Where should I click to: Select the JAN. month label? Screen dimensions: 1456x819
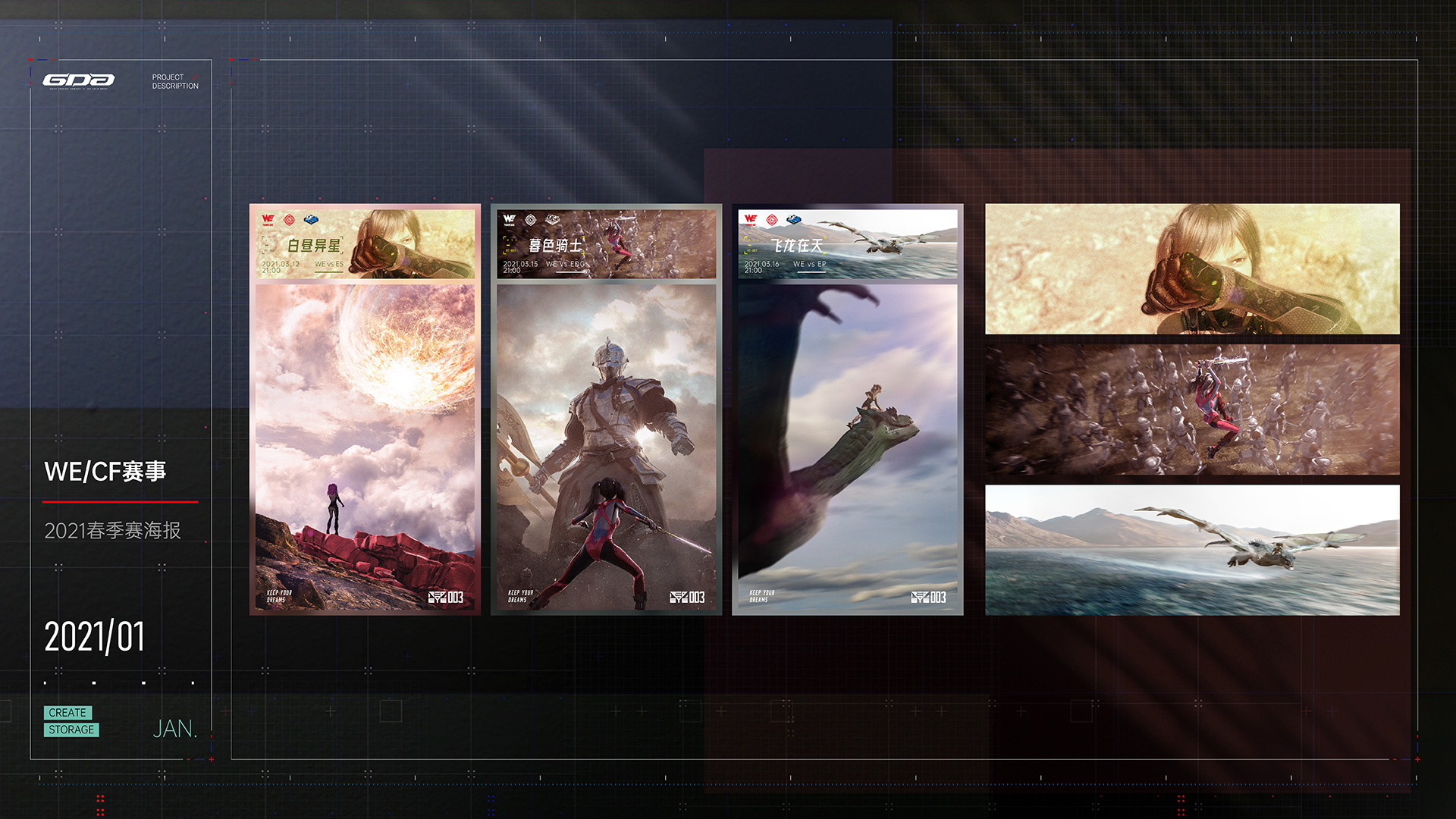pos(174,729)
